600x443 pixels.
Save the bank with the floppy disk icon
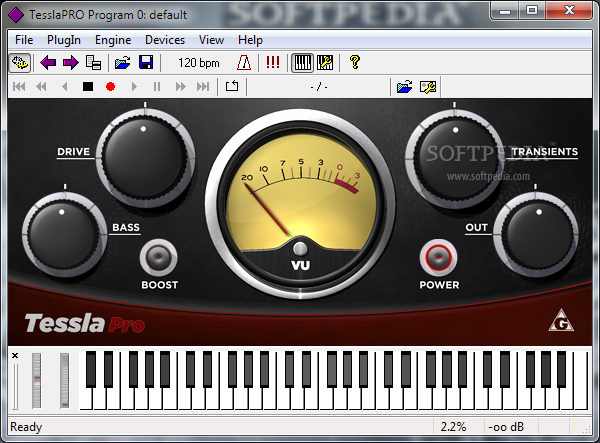pyautogui.click(x=146, y=62)
